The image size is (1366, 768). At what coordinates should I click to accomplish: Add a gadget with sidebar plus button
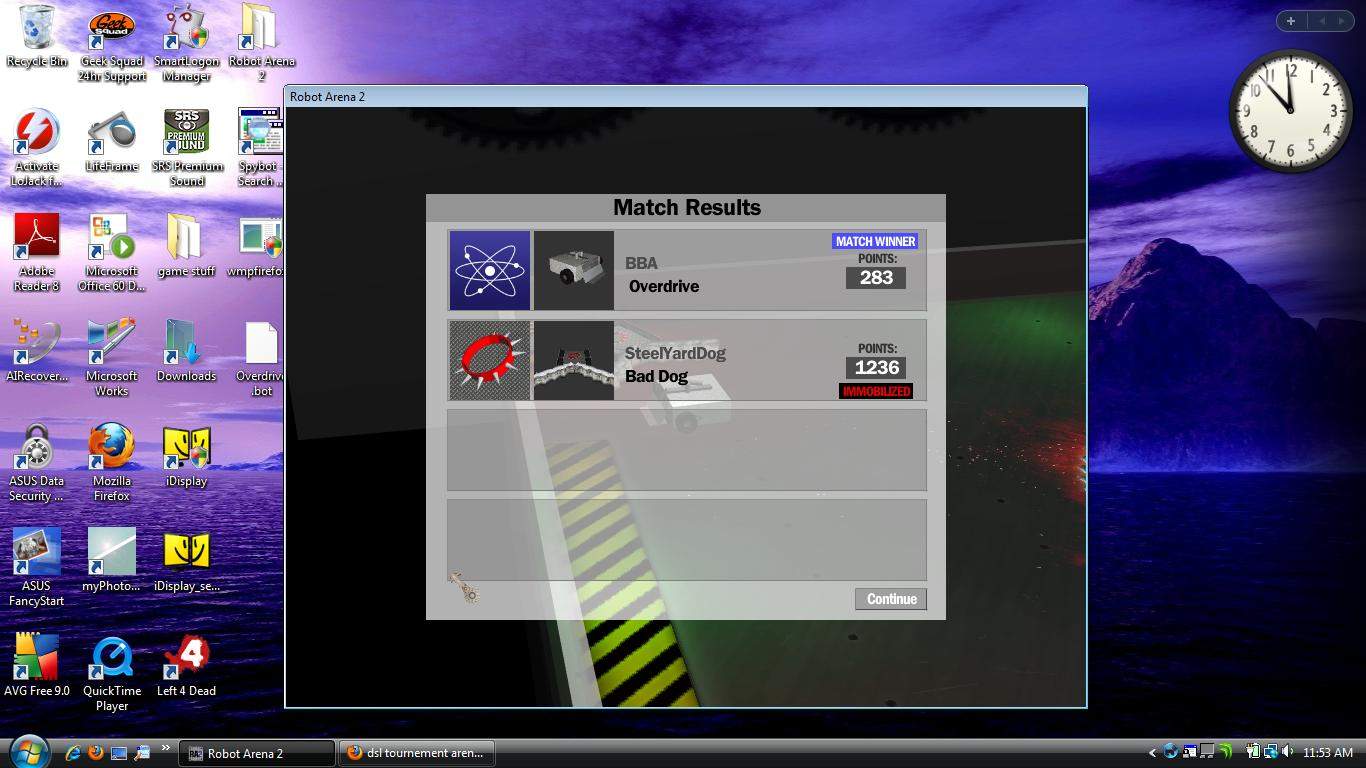click(1291, 21)
